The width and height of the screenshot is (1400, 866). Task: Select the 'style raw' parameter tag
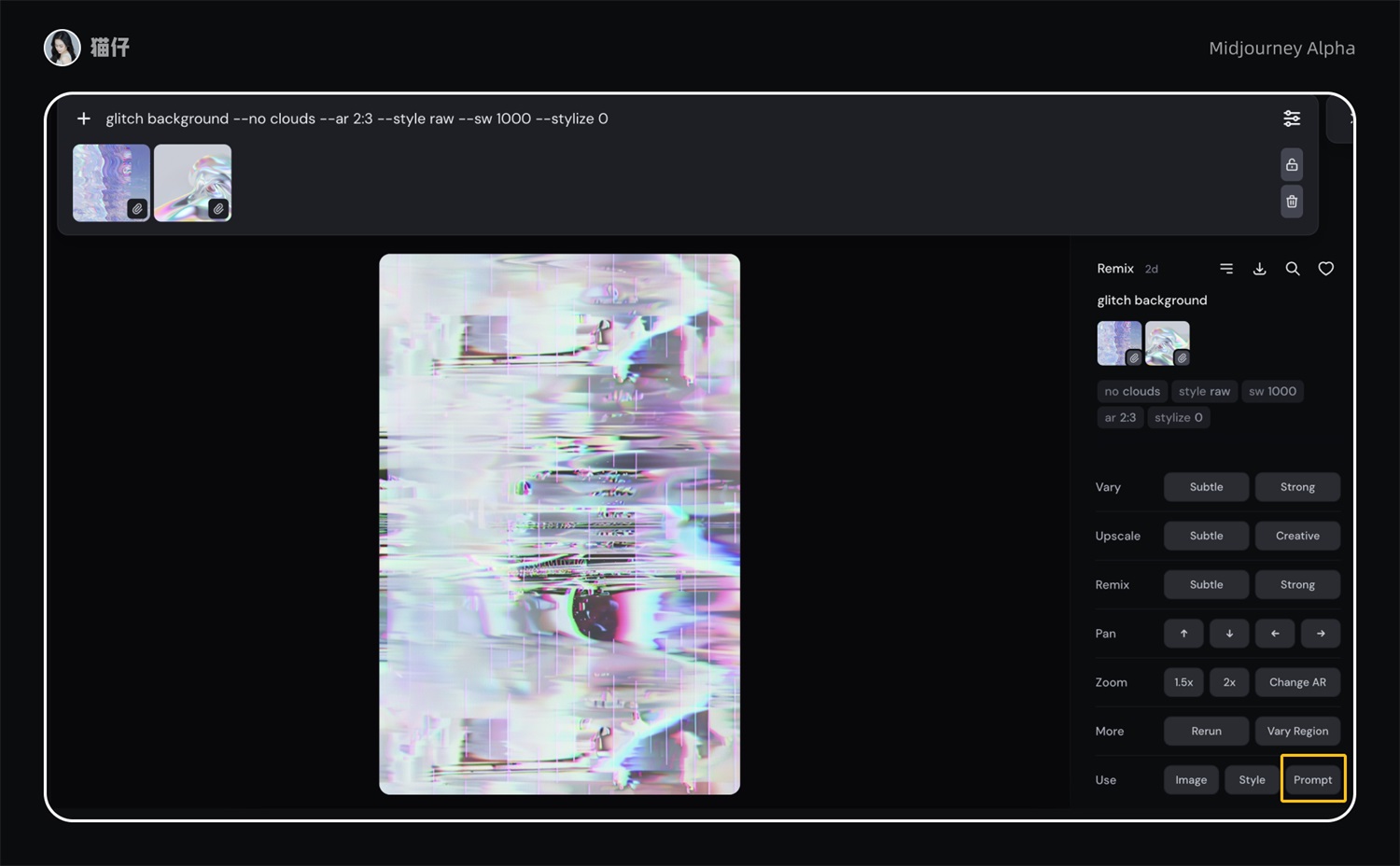point(1204,392)
